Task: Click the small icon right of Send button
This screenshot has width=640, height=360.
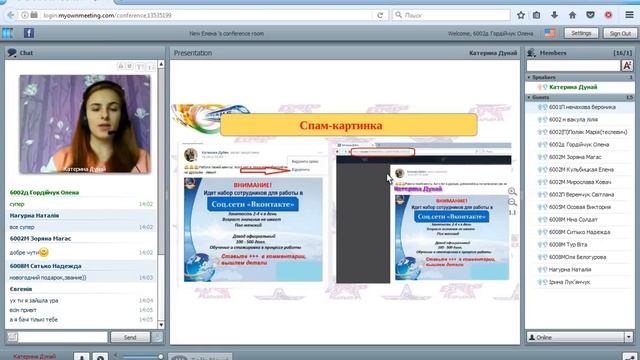Action: (x=157, y=337)
